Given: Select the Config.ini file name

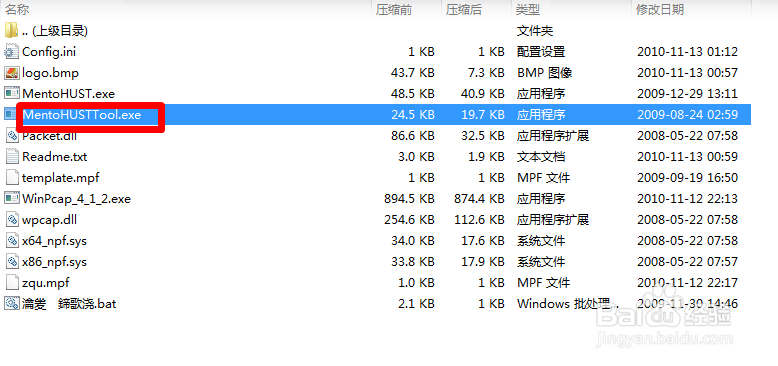Looking at the screenshot, I should [x=49, y=52].
